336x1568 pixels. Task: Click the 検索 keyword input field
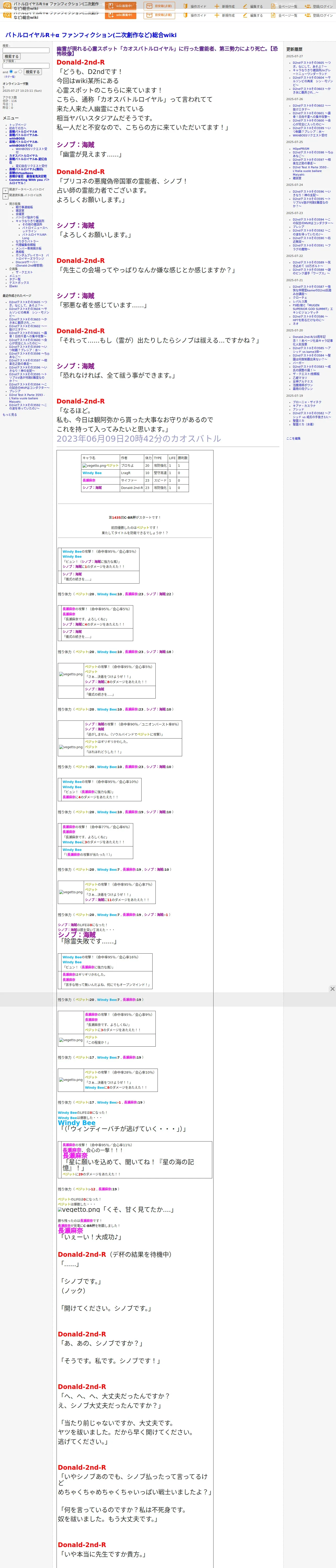tap(26, 50)
